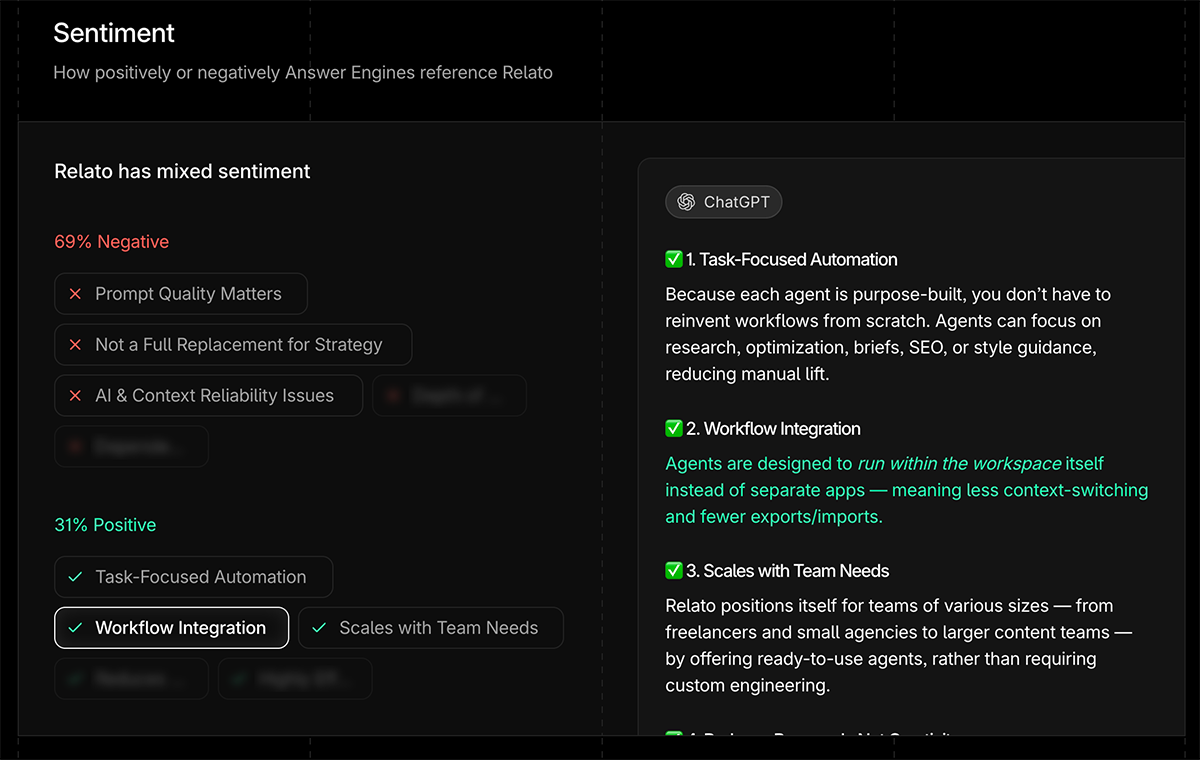Image resolution: width=1200 pixels, height=760 pixels.
Task: Click the first blurred positive chip under Workflow Integration
Action: pos(131,679)
